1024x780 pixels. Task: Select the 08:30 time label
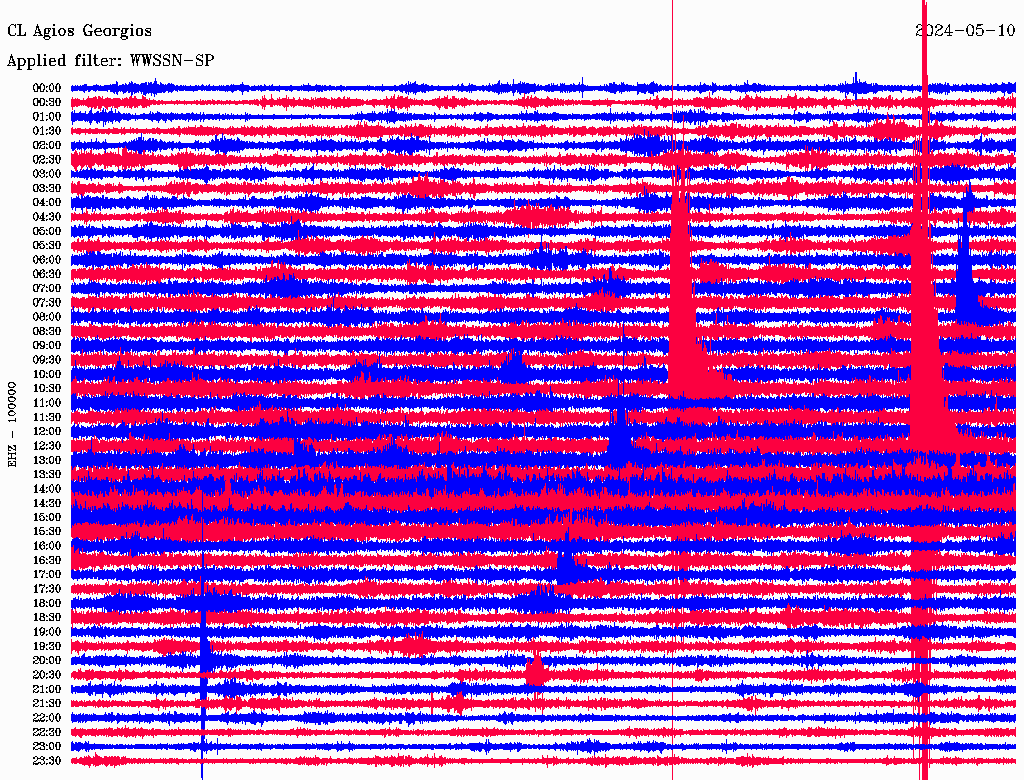[x=47, y=331]
